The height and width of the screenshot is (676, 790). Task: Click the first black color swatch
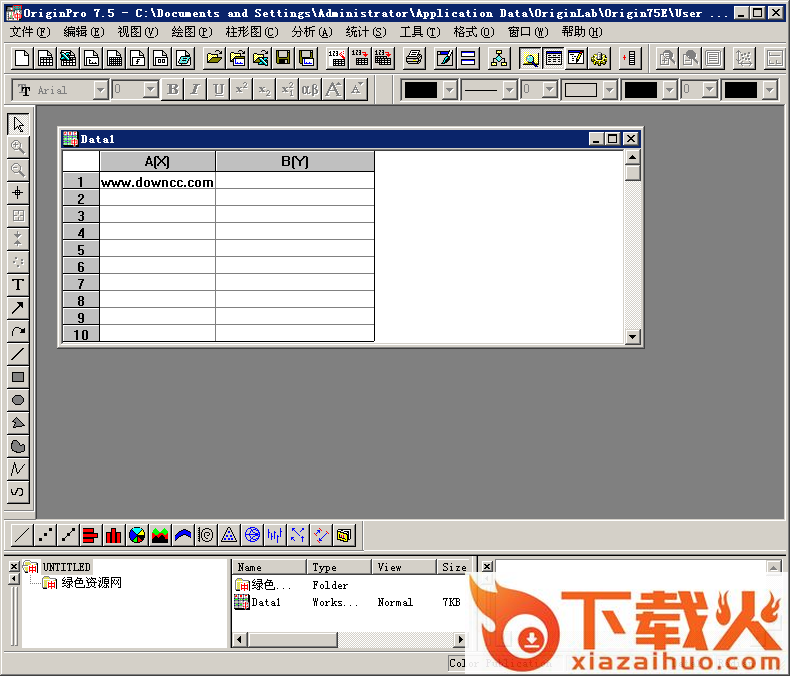pyautogui.click(x=420, y=90)
